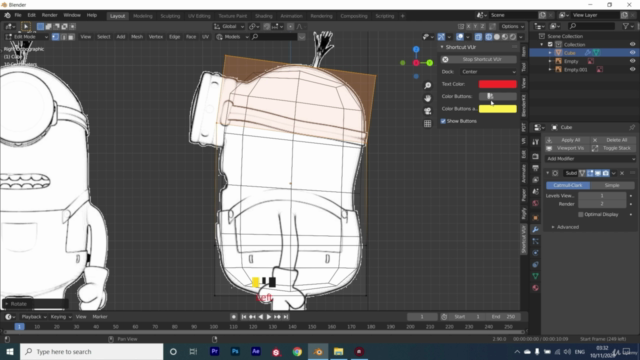This screenshot has height=360, width=640.
Task: Open Edit Mode dropdown
Action: click(27, 37)
